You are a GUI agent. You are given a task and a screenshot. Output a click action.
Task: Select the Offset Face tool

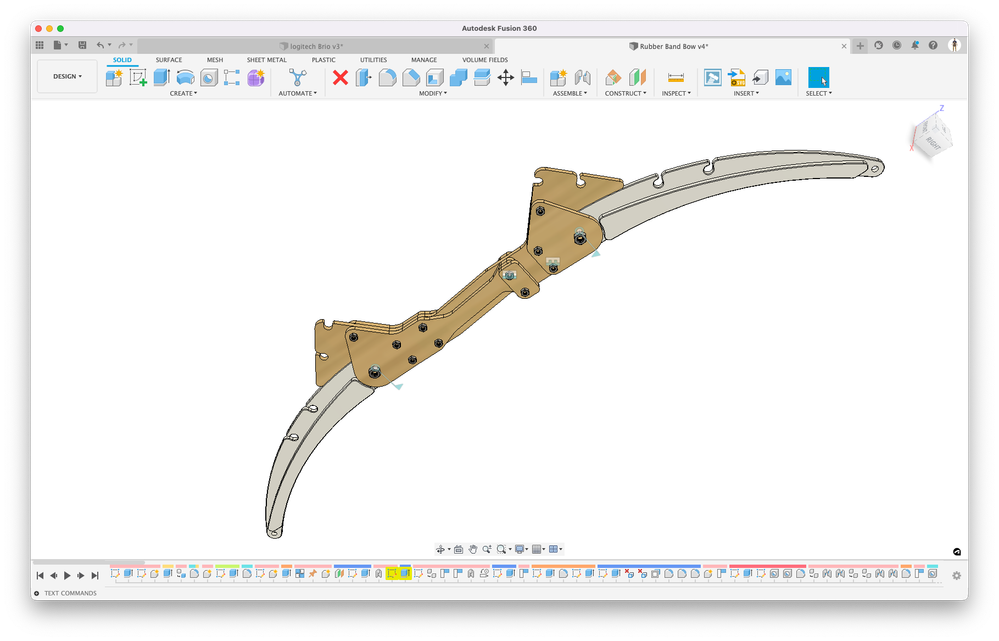click(x=482, y=78)
